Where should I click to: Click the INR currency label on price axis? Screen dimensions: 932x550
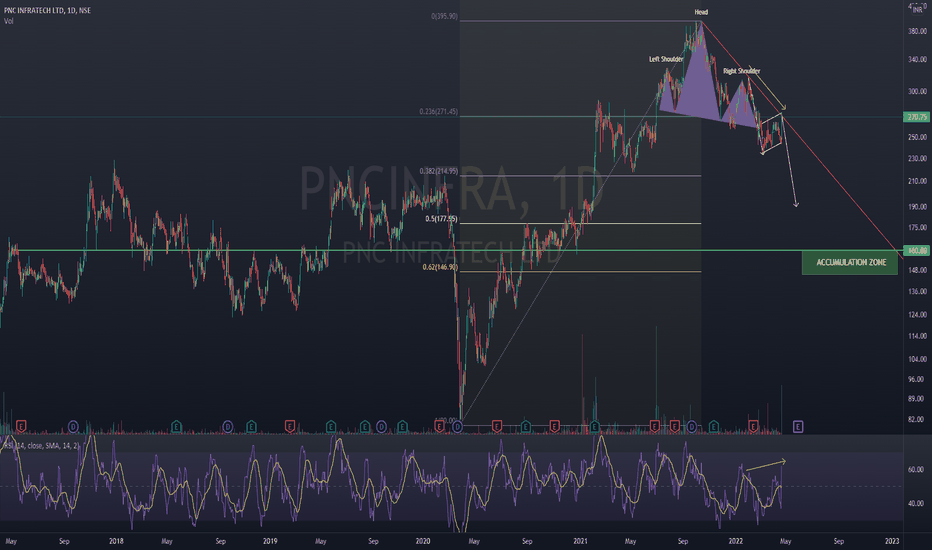point(918,10)
